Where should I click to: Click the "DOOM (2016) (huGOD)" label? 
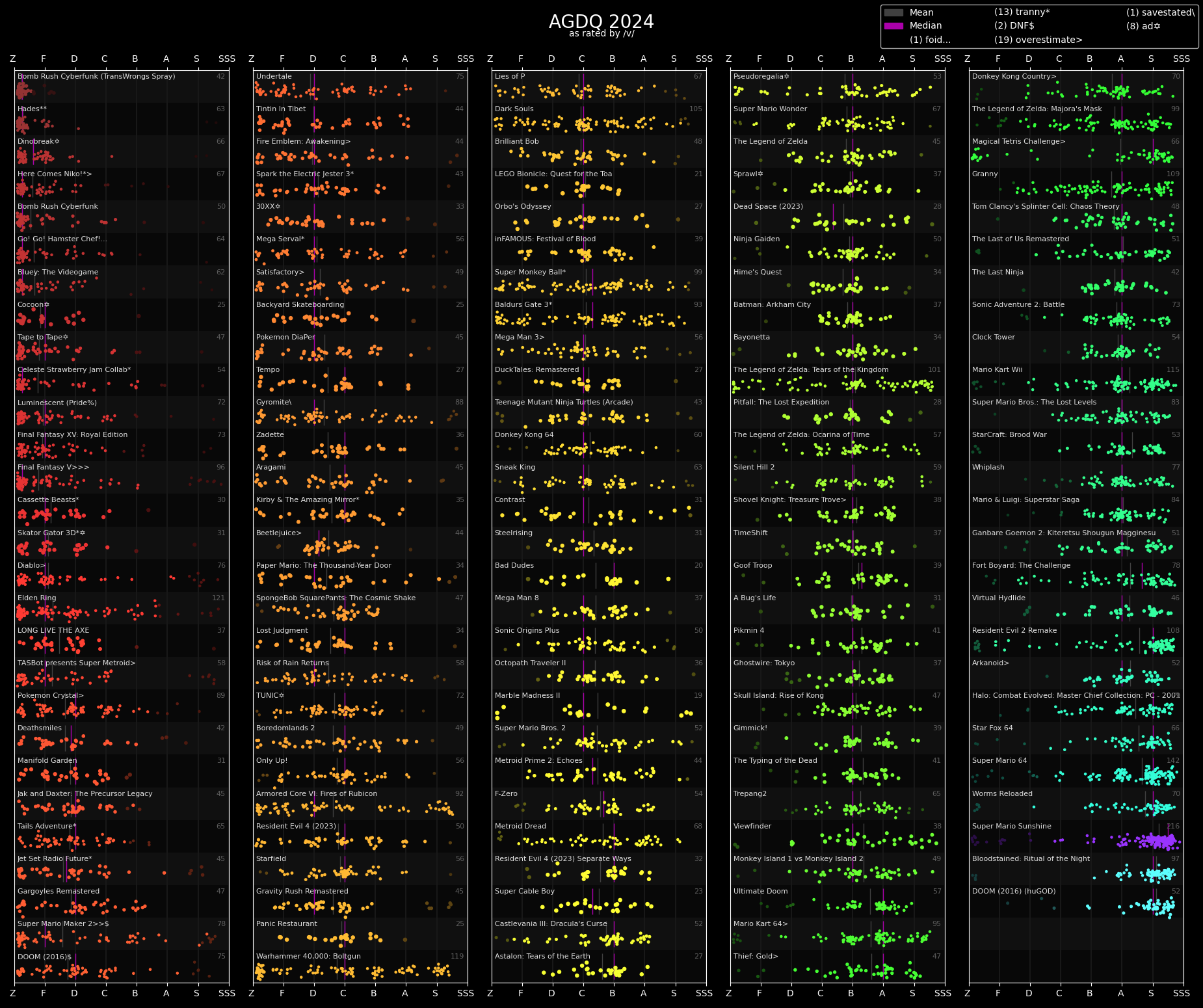(x=1014, y=892)
